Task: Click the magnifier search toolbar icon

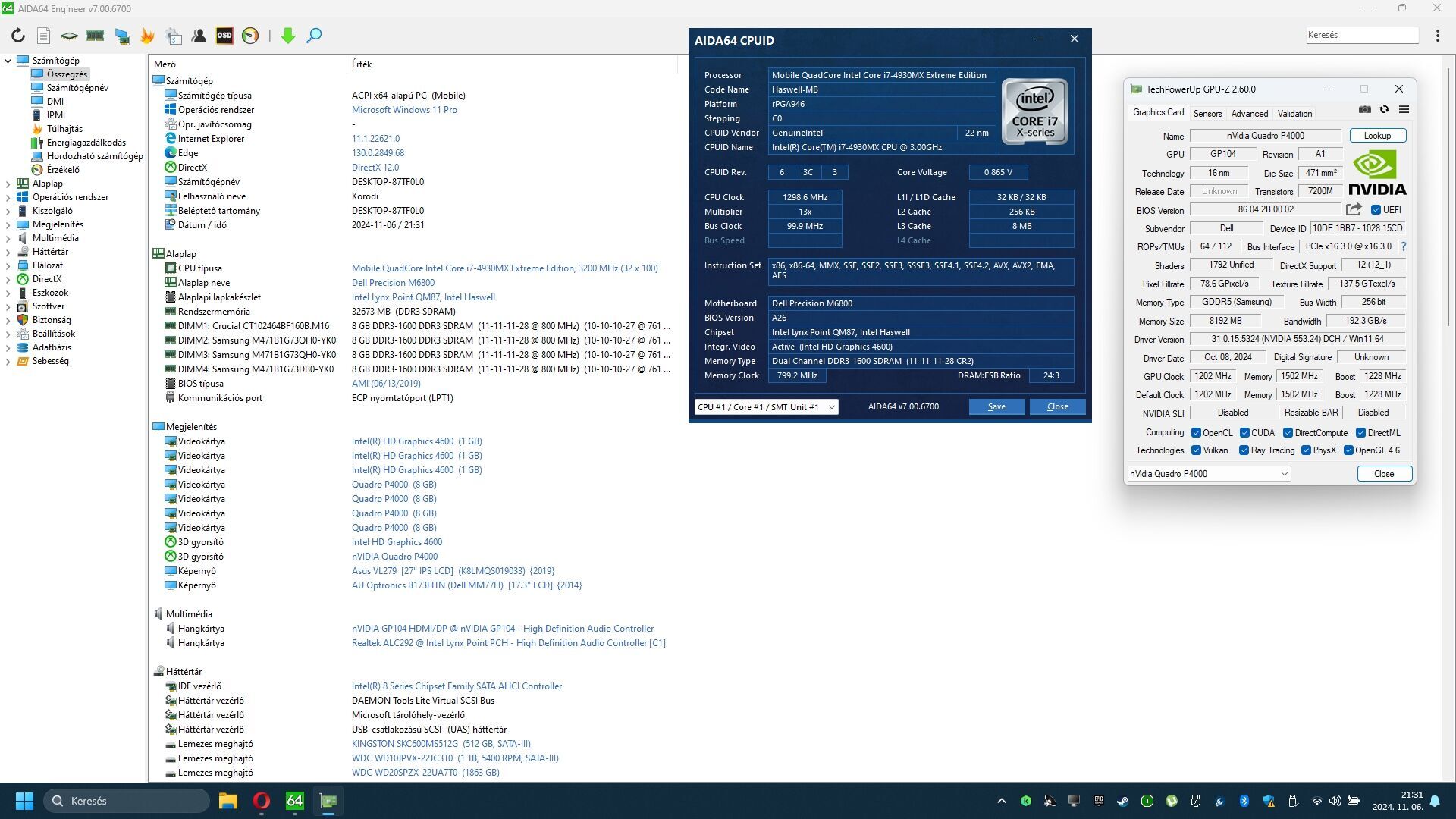Action: click(314, 36)
